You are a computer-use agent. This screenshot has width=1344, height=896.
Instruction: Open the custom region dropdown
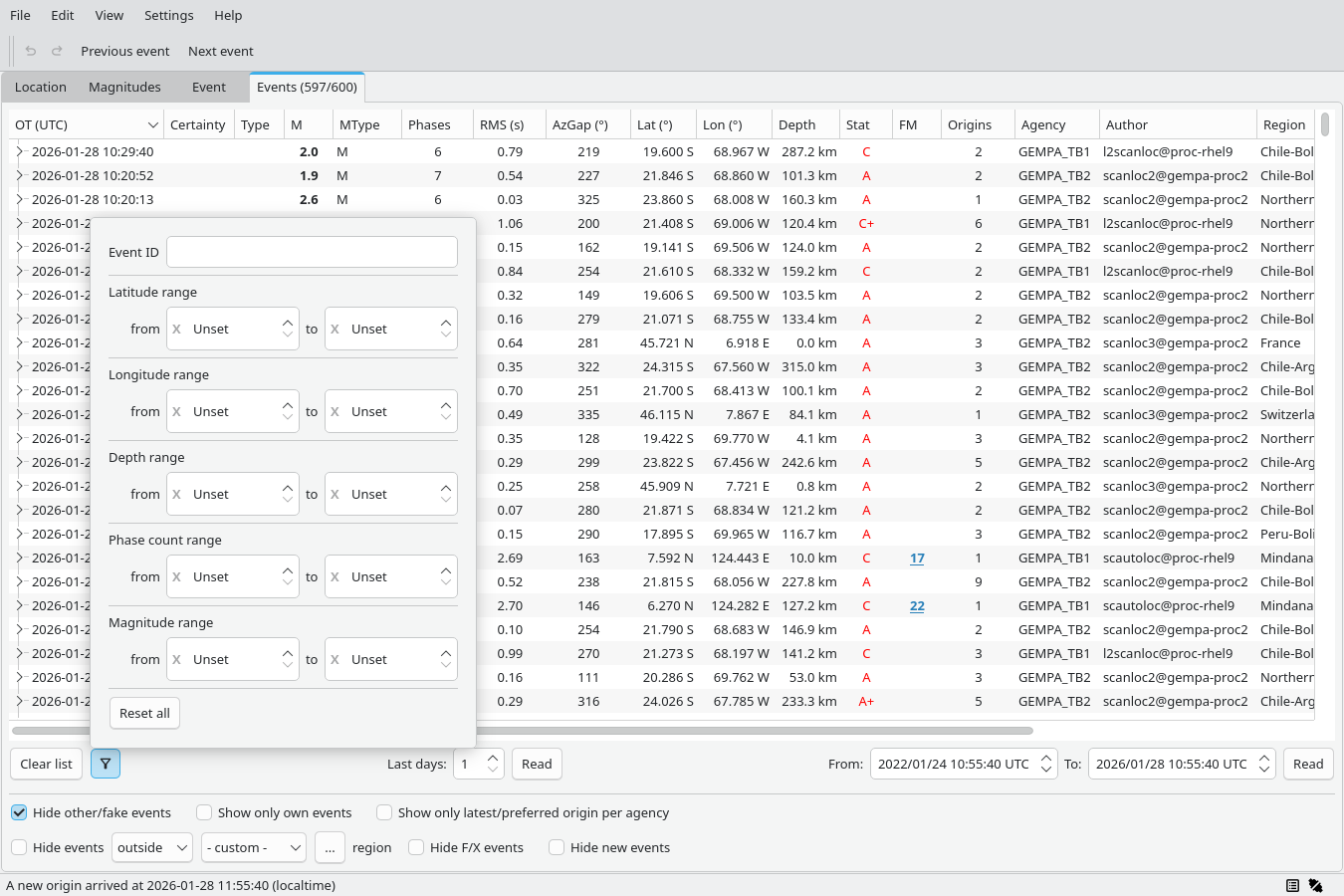click(x=253, y=847)
